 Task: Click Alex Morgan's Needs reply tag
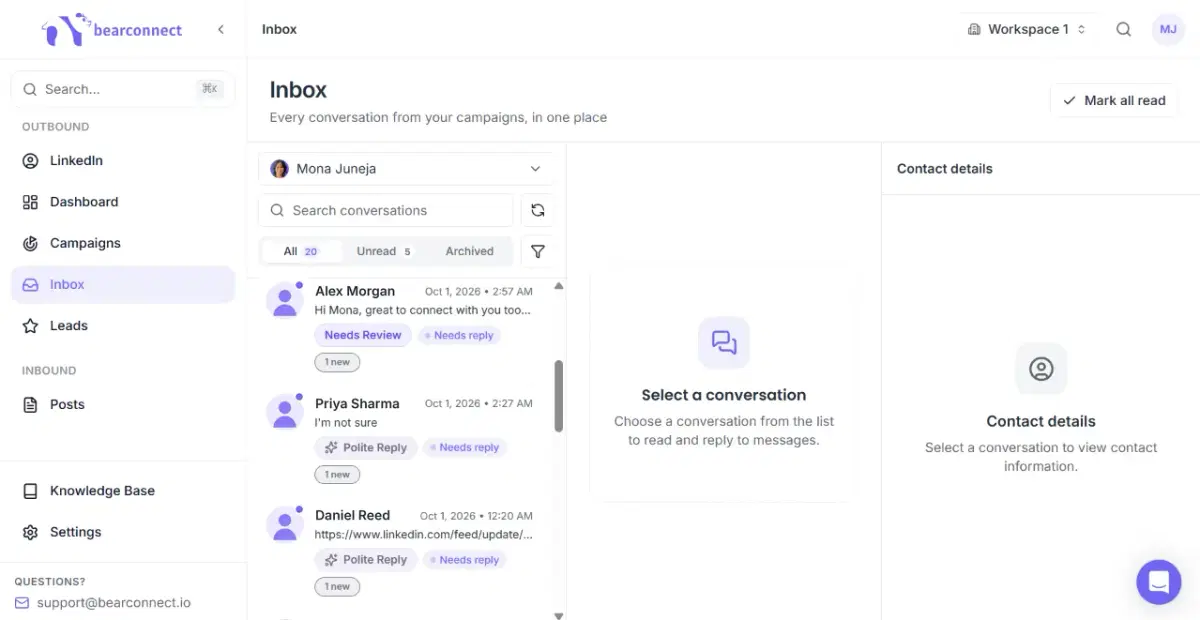point(460,336)
